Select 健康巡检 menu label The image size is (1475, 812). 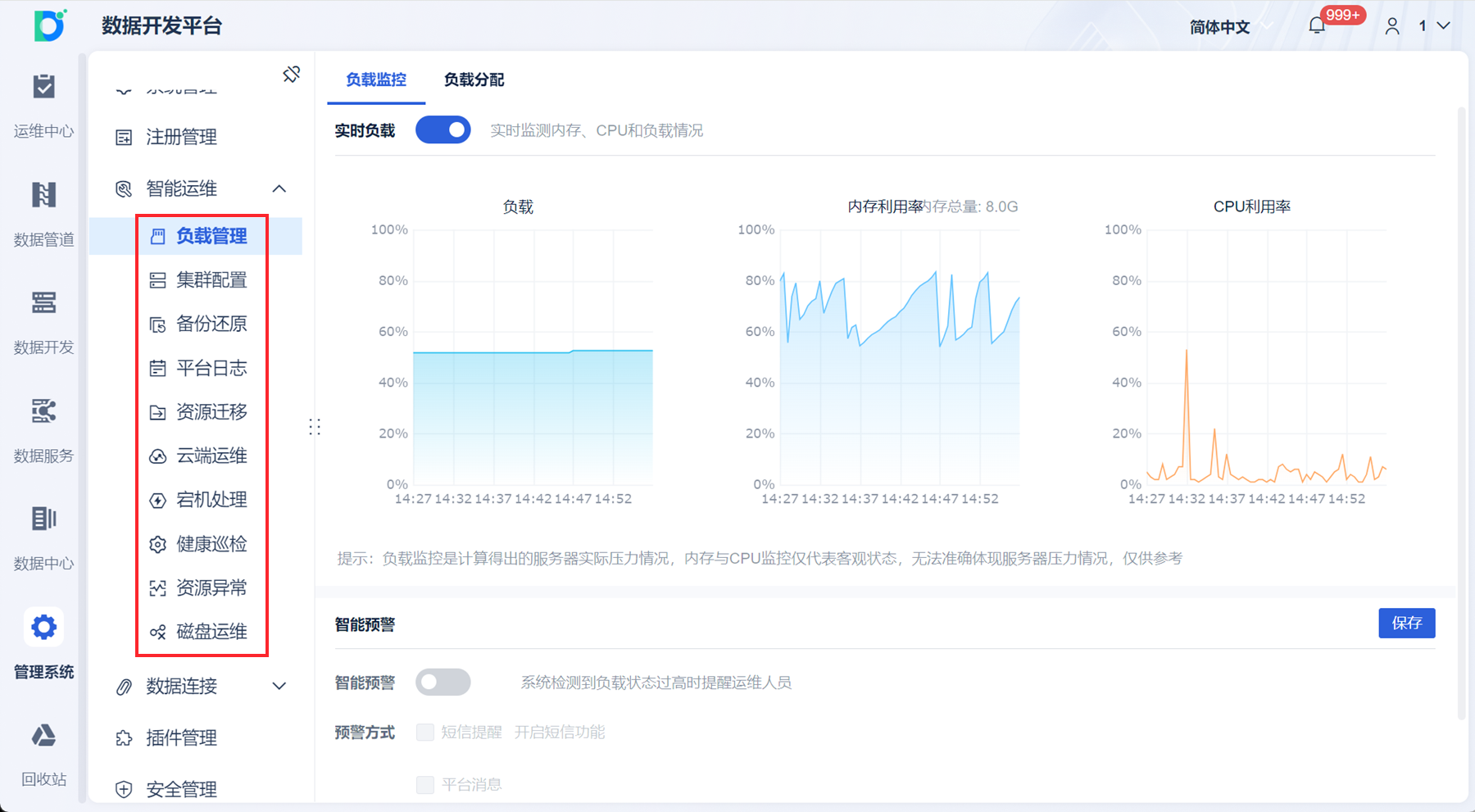211,543
